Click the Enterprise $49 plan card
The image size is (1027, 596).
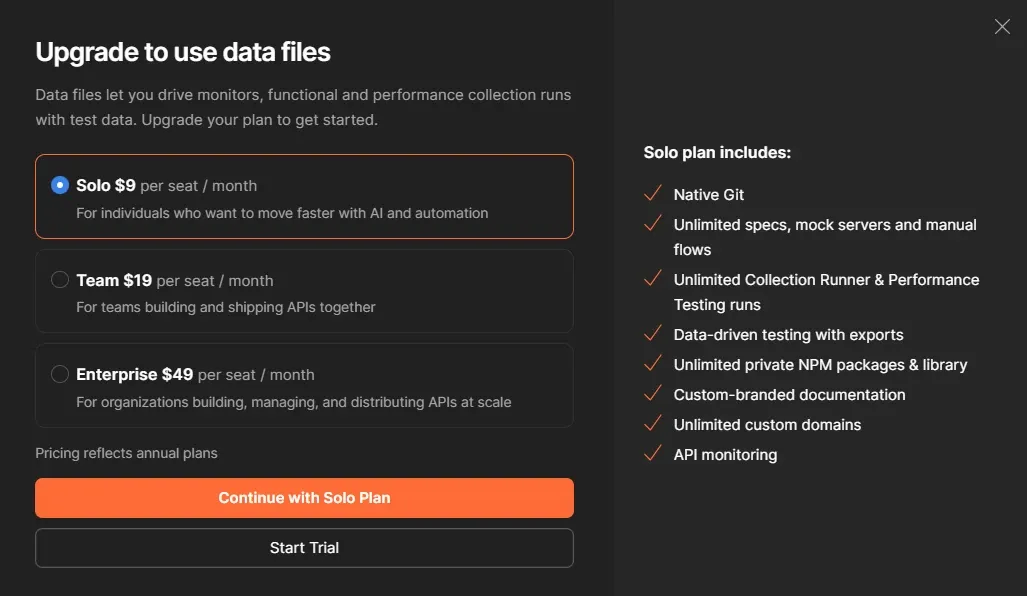tap(304, 384)
